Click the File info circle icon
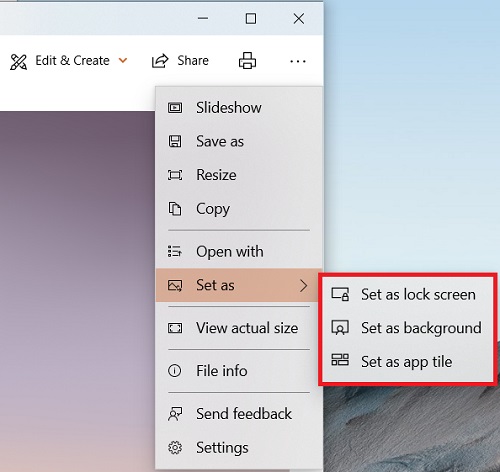Image resolution: width=500 pixels, height=472 pixels. (x=175, y=371)
